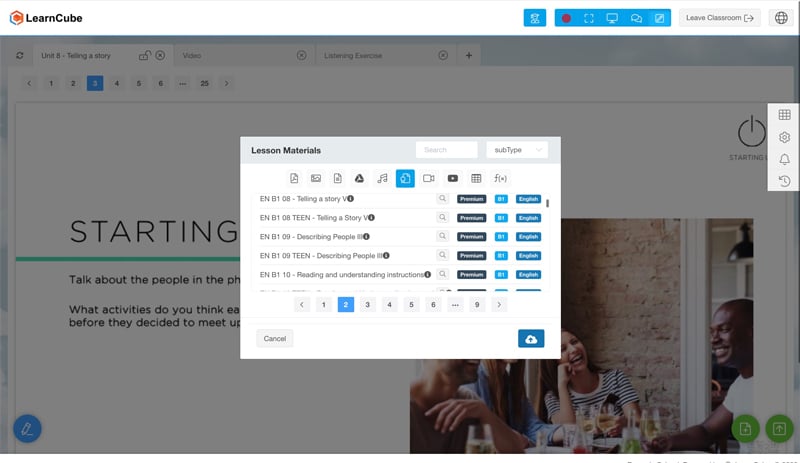Click the record button in top toolbar

(566, 18)
